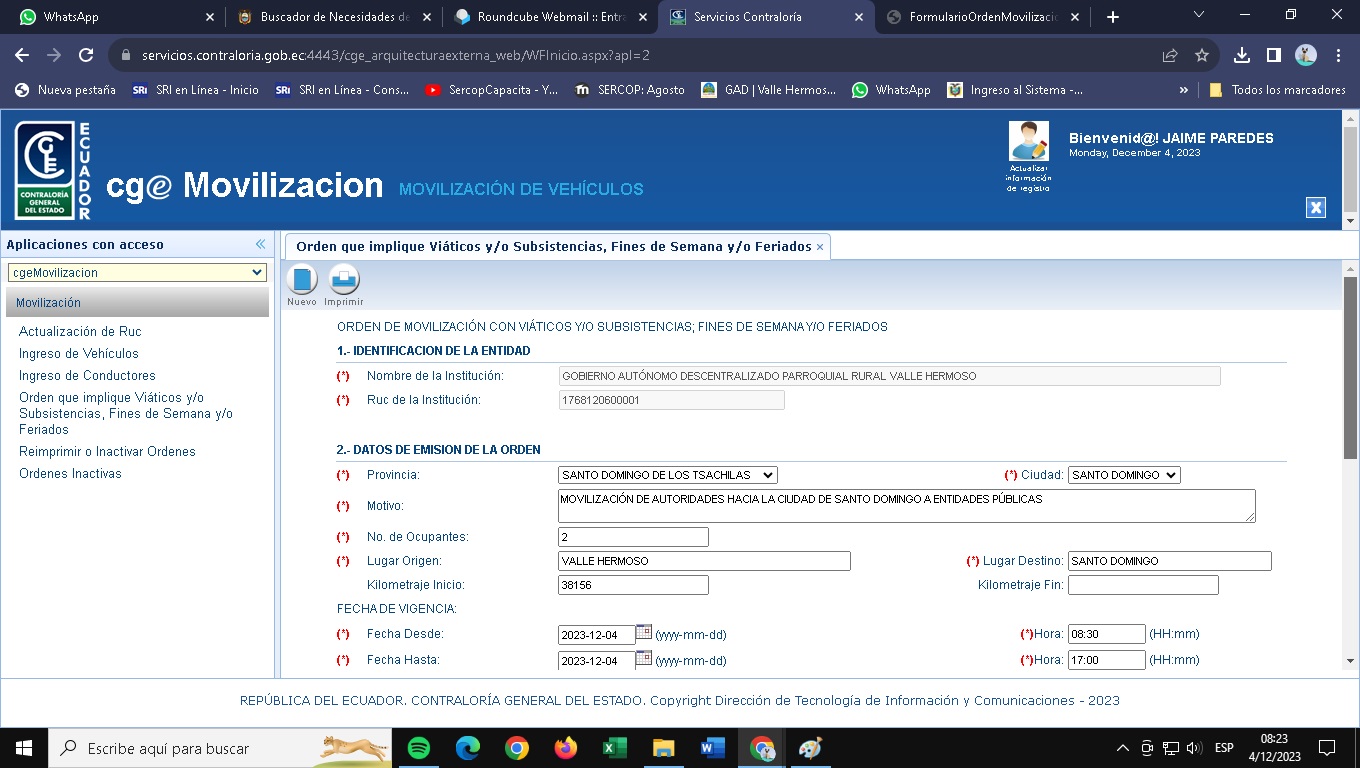
Task: Click the Nuevo document icon
Action: tap(301, 279)
